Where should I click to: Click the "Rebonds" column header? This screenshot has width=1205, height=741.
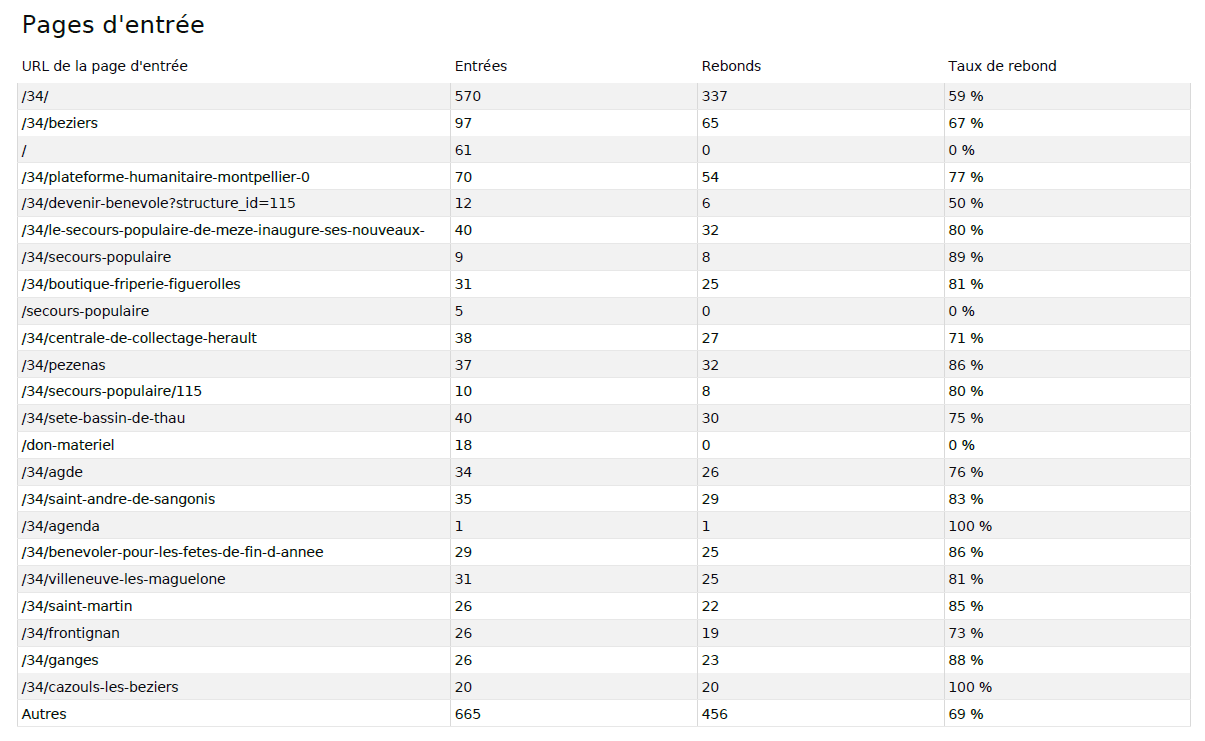[x=731, y=66]
